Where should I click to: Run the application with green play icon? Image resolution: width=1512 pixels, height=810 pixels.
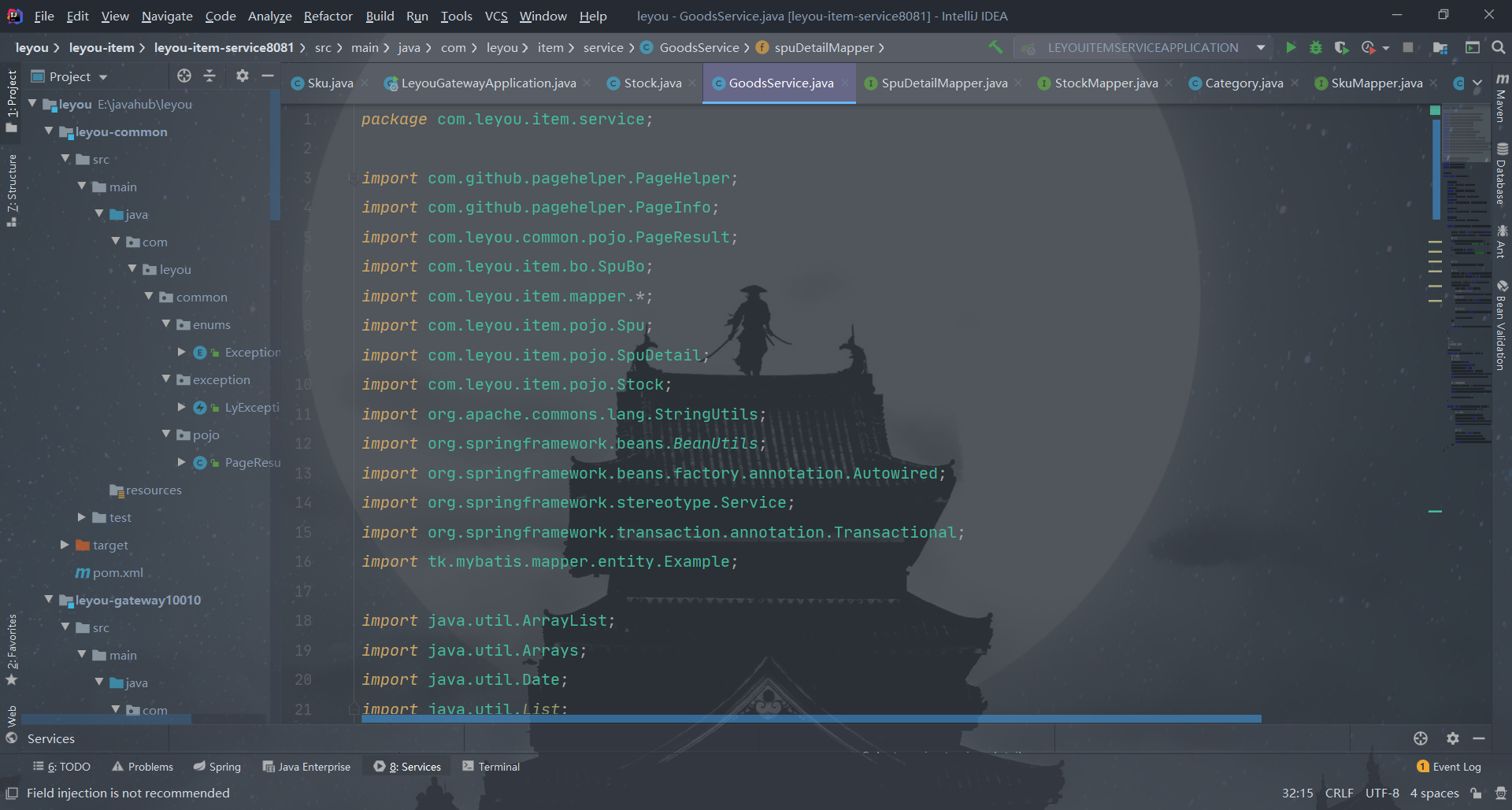point(1291,47)
